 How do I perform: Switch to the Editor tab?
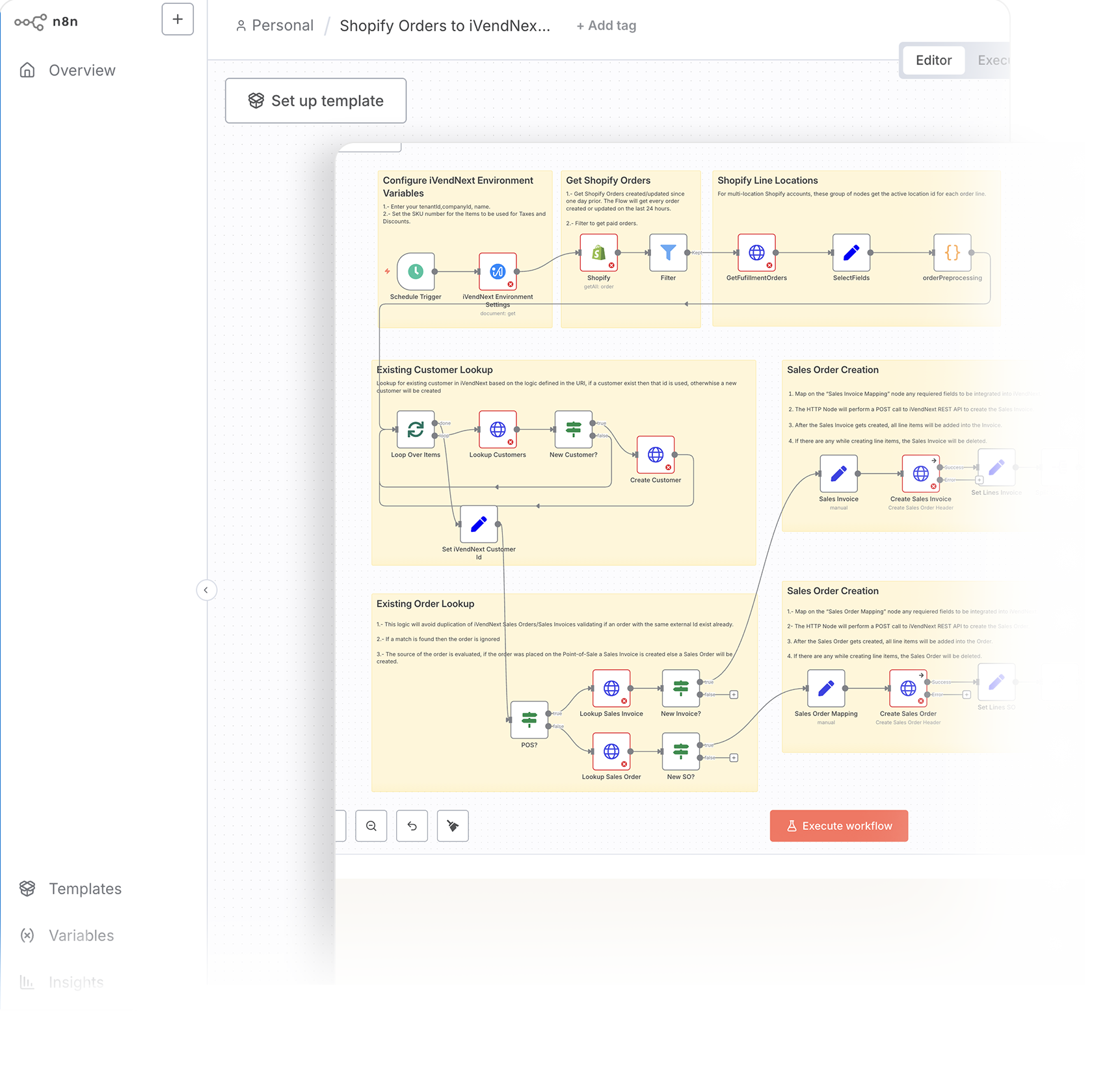click(933, 60)
